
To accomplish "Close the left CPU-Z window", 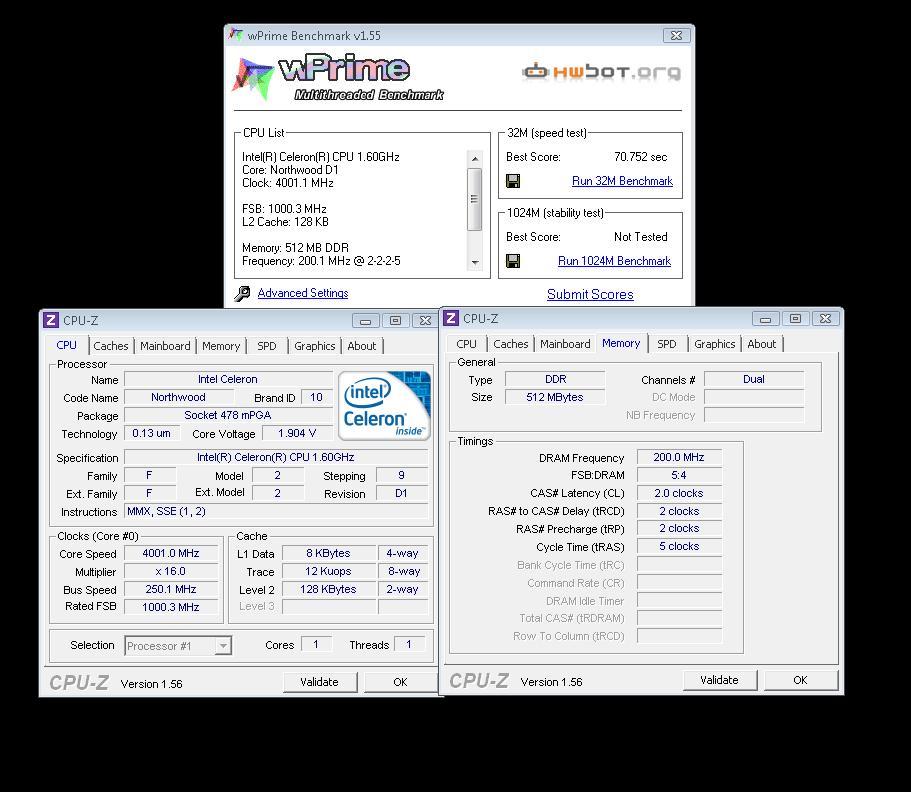I will click(x=426, y=321).
